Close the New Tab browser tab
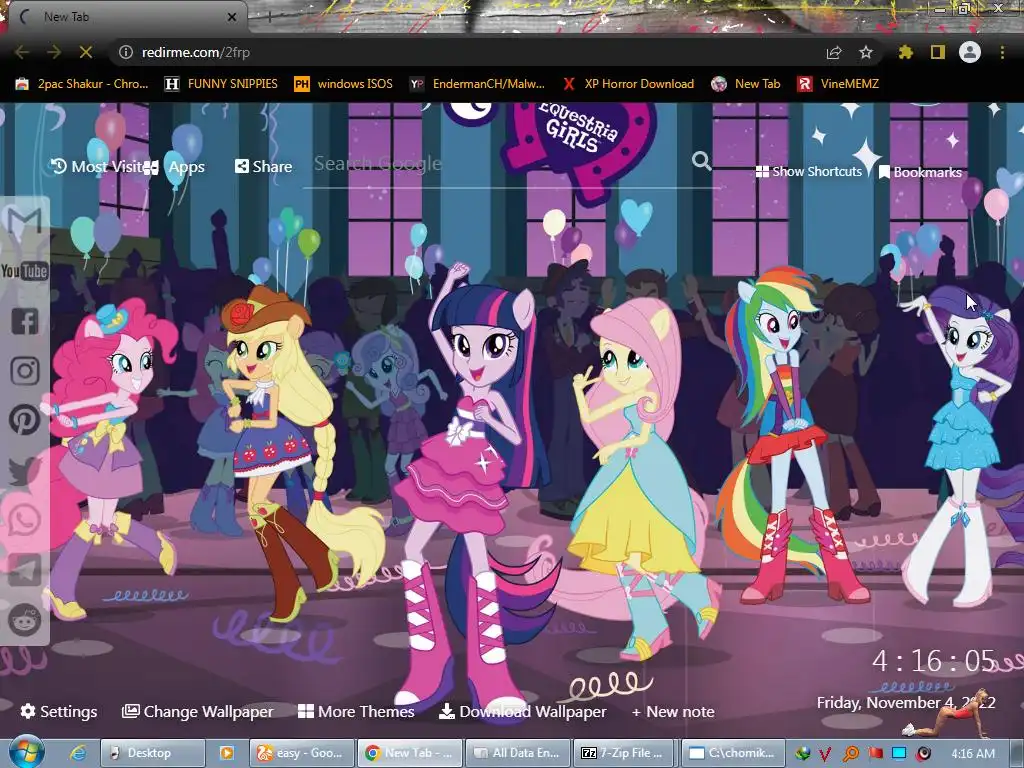Screen dimensions: 1024x768 tap(232, 17)
